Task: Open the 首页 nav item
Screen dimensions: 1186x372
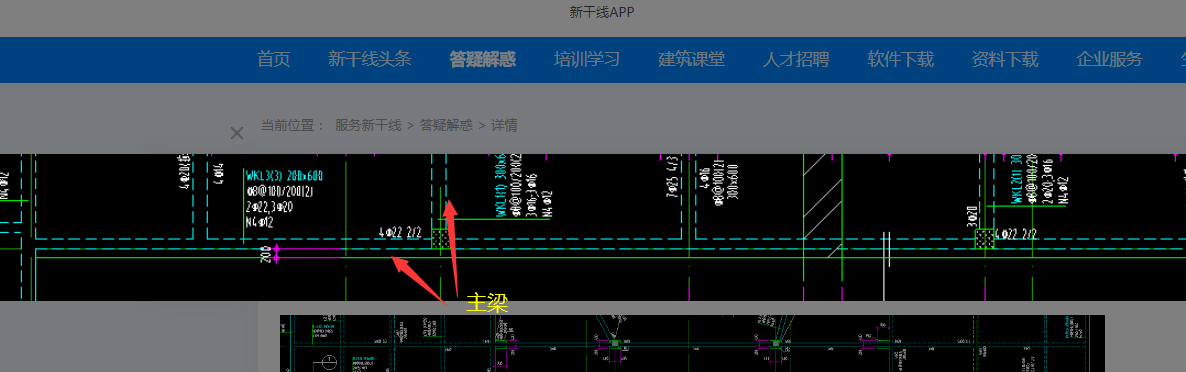Action: [274, 60]
